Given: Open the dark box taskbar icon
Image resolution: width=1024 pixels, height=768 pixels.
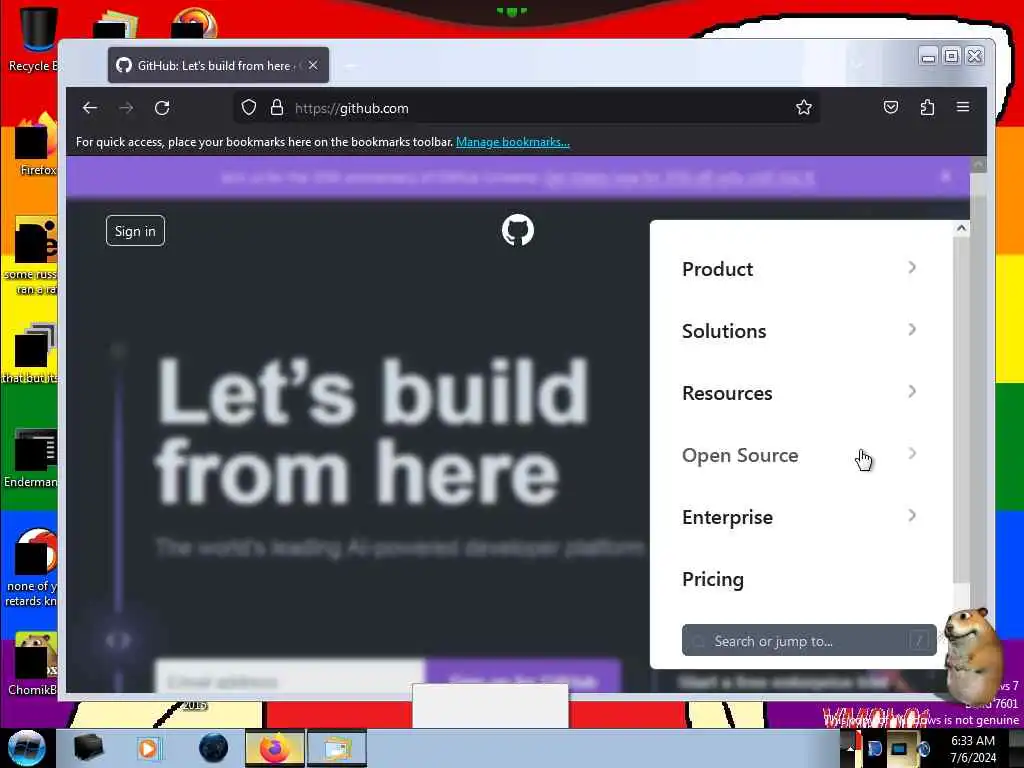Looking at the screenshot, I should (x=88, y=748).
